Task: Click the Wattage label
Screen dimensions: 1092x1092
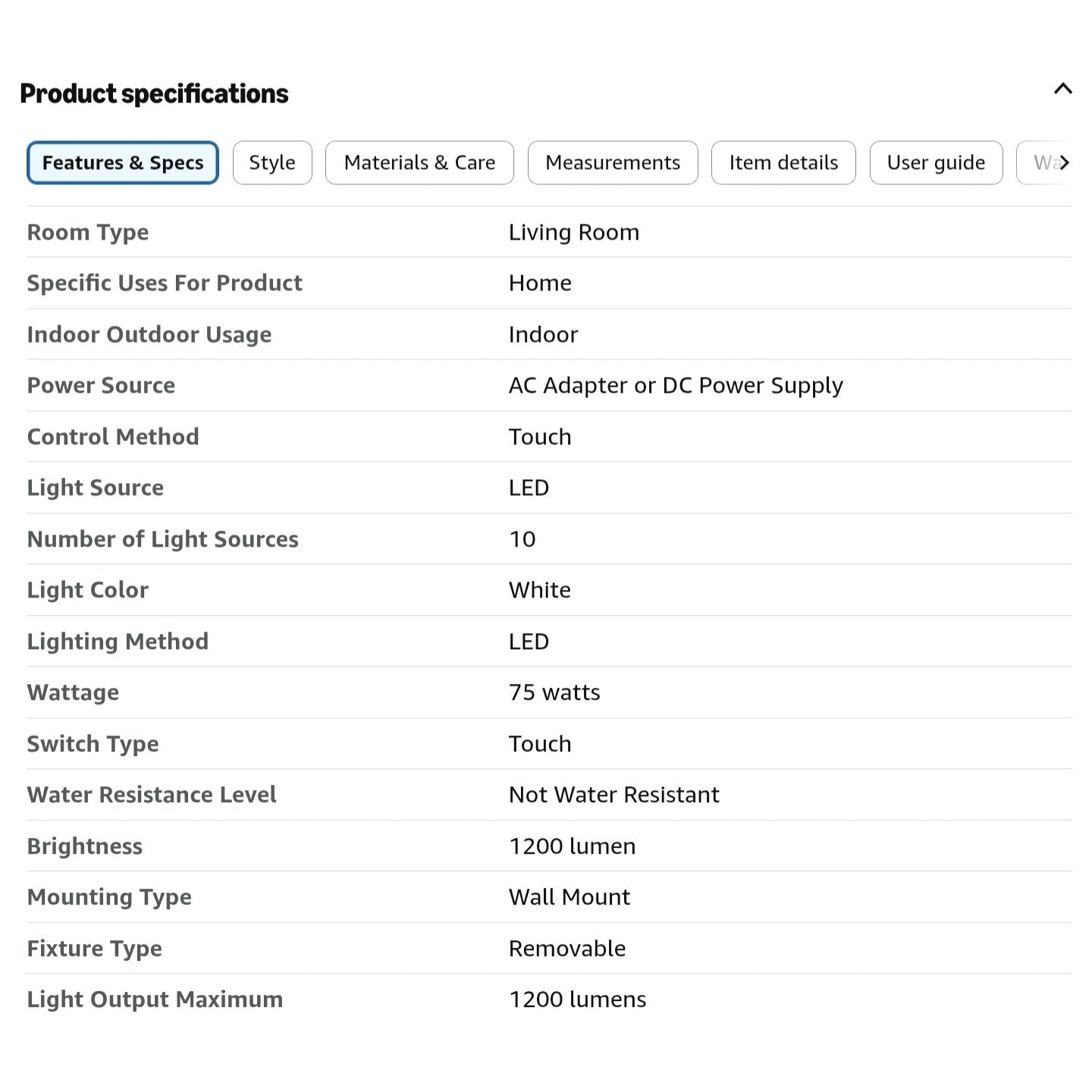Action: tap(73, 692)
